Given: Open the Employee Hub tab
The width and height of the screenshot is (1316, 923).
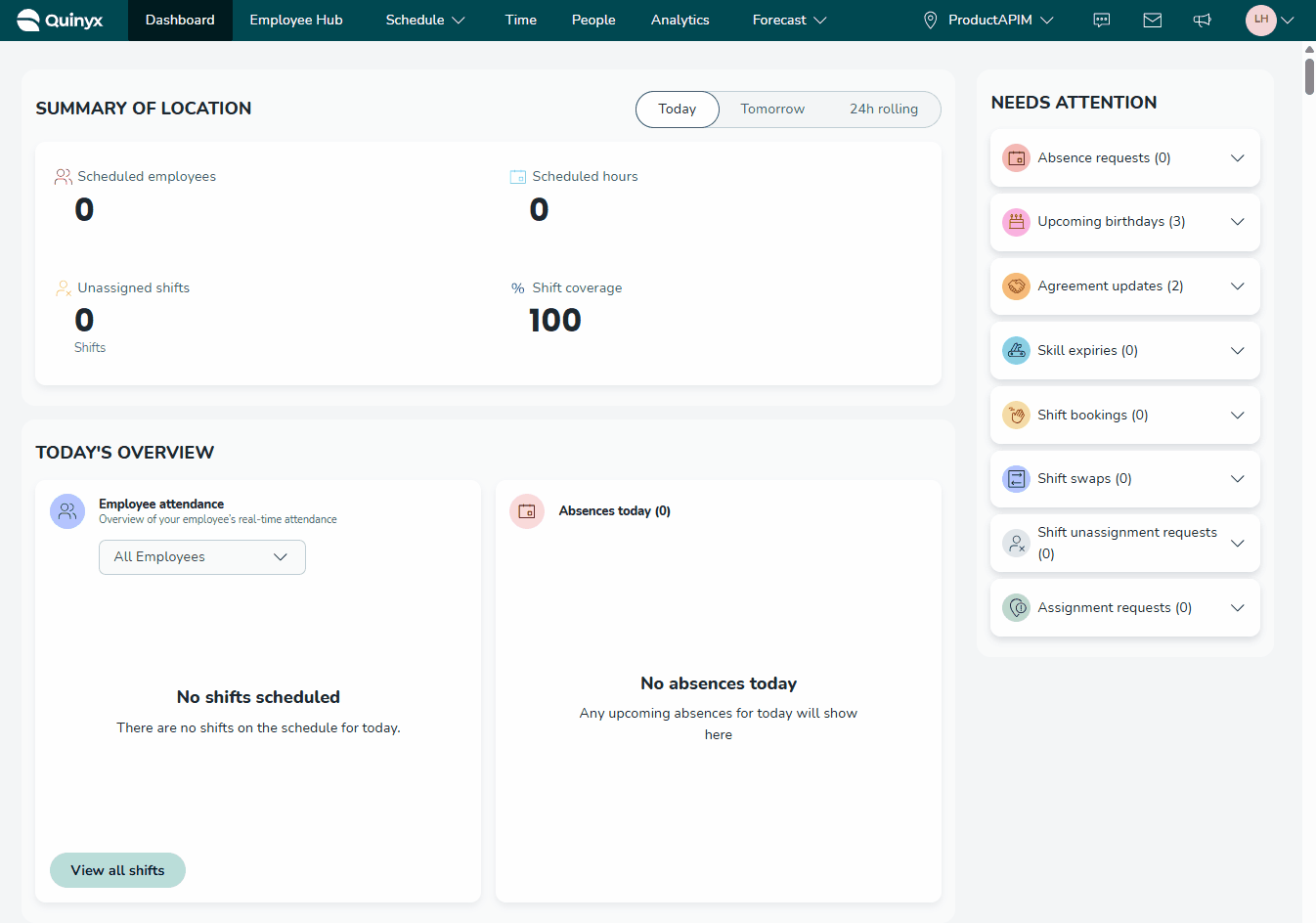Looking at the screenshot, I should (296, 21).
